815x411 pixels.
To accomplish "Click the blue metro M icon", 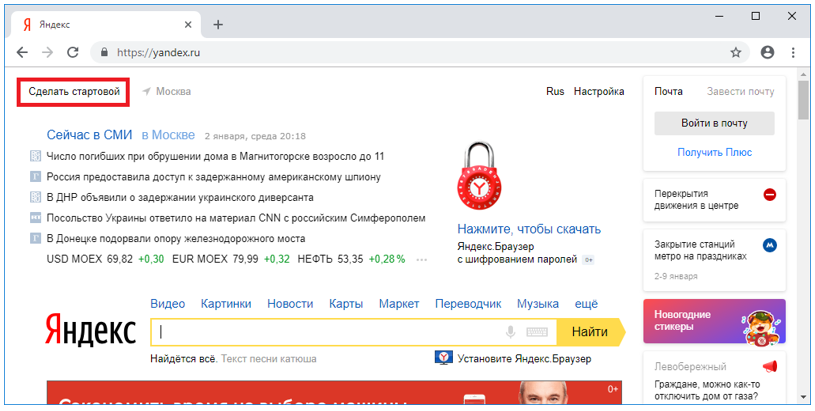I will click(769, 245).
